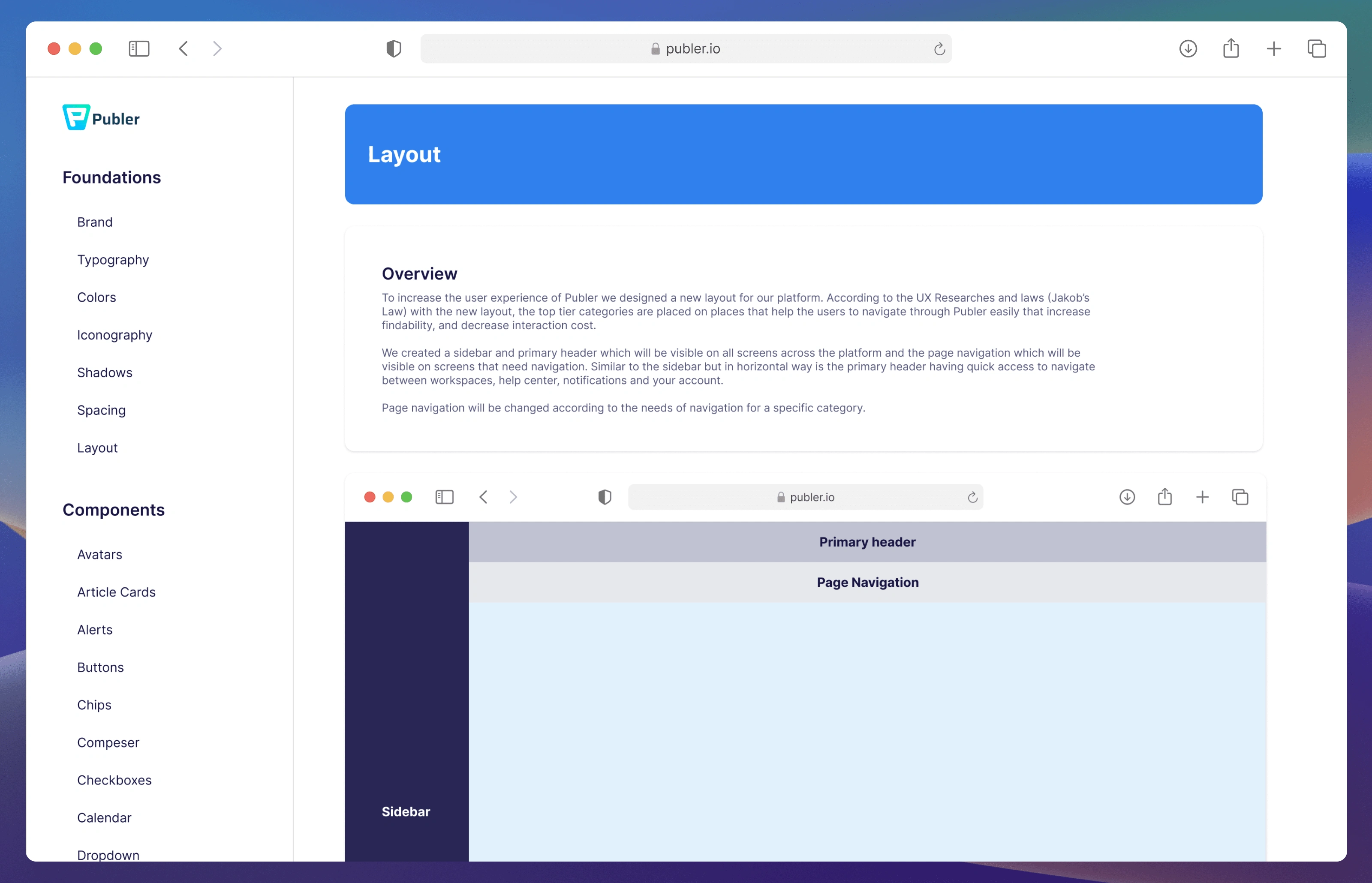
Task: Click the privacy shield icon in top toolbar
Action: click(394, 49)
